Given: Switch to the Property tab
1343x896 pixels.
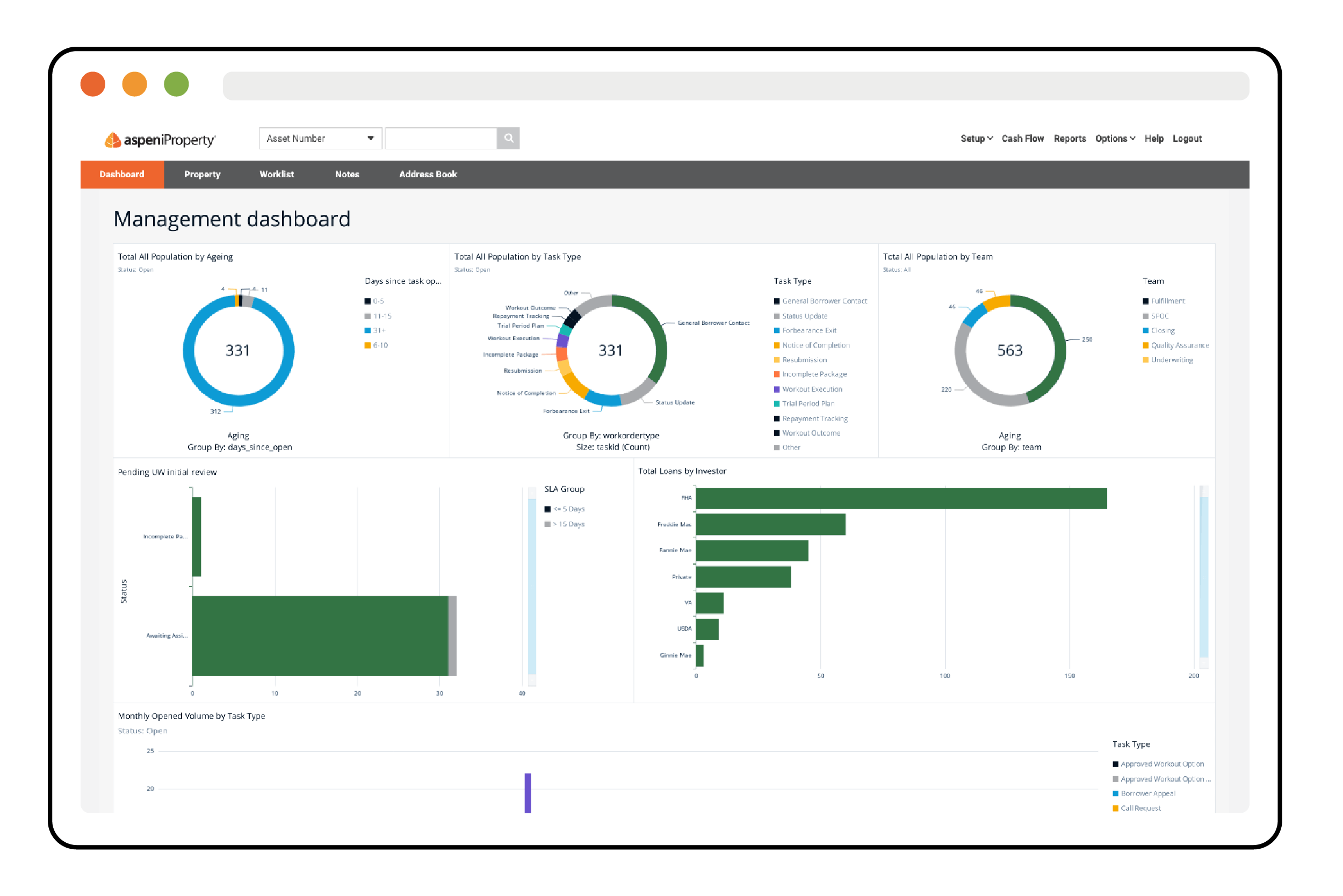Looking at the screenshot, I should [x=202, y=174].
